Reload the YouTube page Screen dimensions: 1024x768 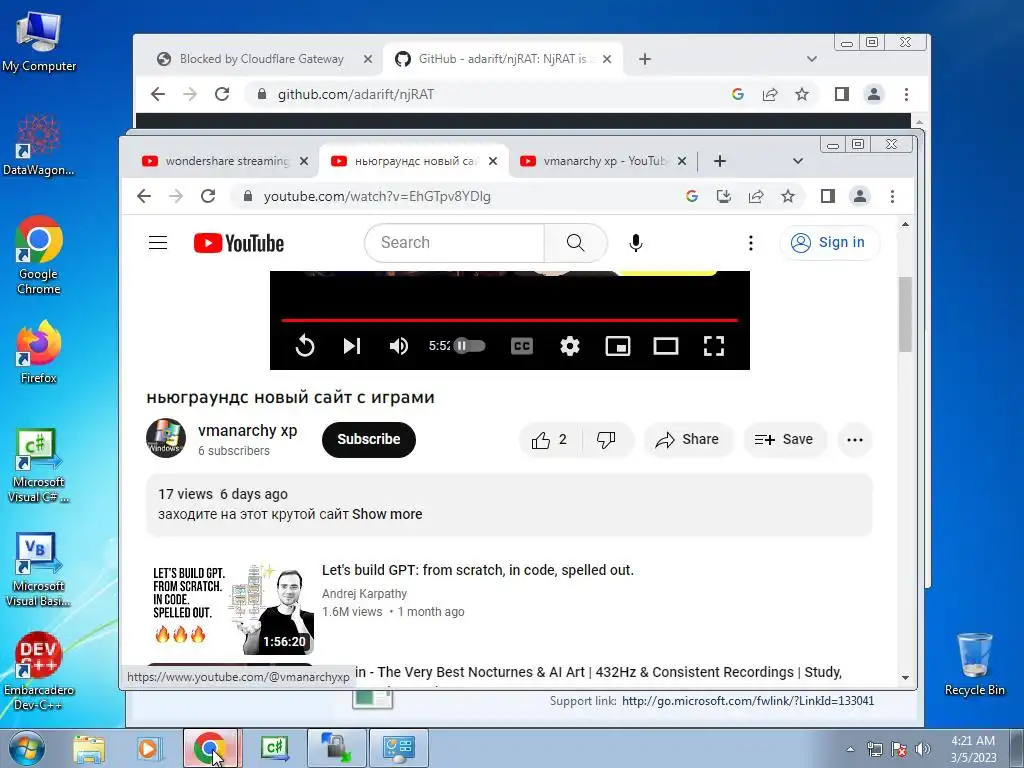[x=208, y=196]
